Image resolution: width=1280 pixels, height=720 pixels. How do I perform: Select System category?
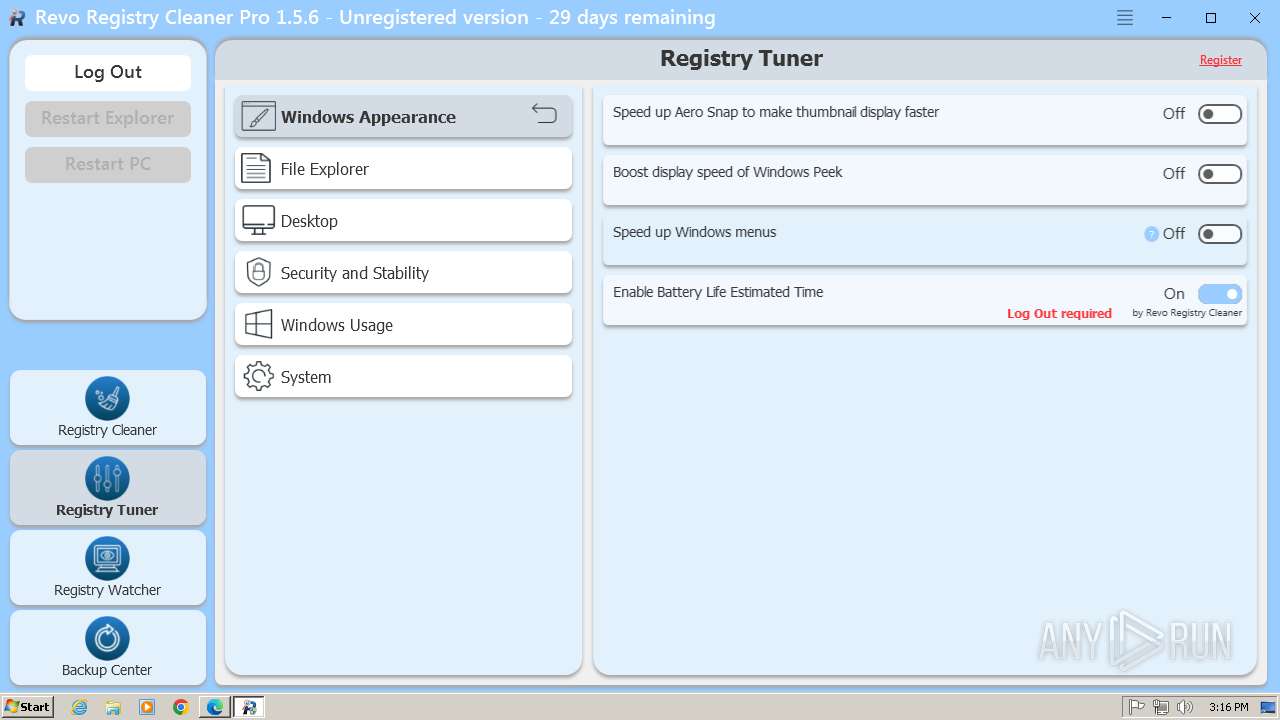pos(403,377)
